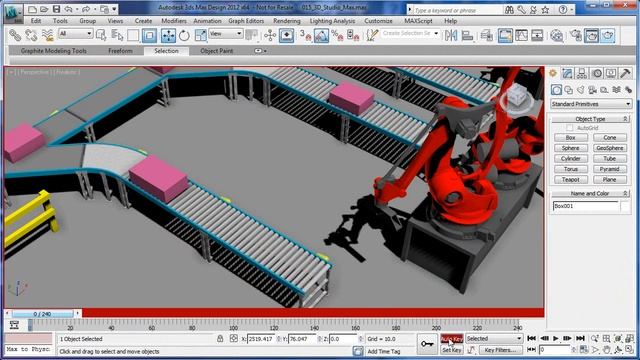Screen dimensions: 640x360
Task: Click the Go to End playback button
Action: tap(580, 338)
